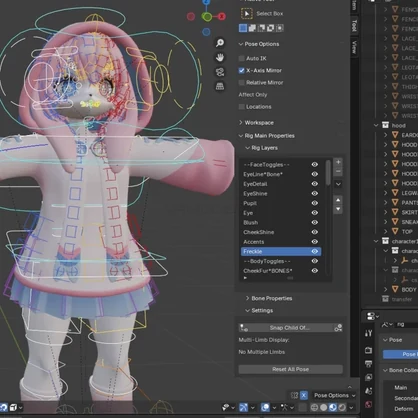Click the red X axis gizmo

click(222, 16)
